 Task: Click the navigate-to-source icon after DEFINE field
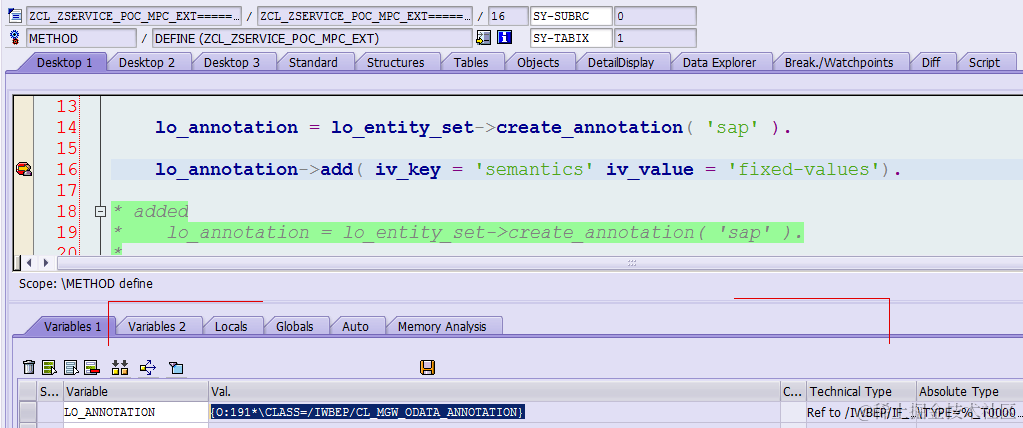tap(483, 38)
